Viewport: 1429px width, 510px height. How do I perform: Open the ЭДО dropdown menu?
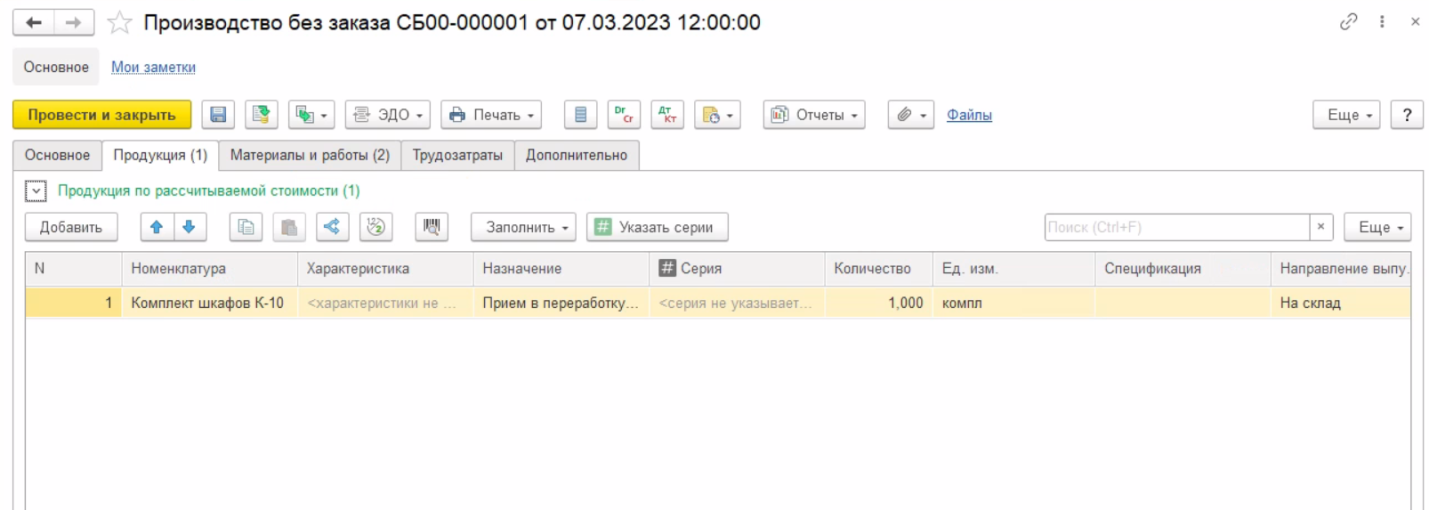[x=388, y=115]
